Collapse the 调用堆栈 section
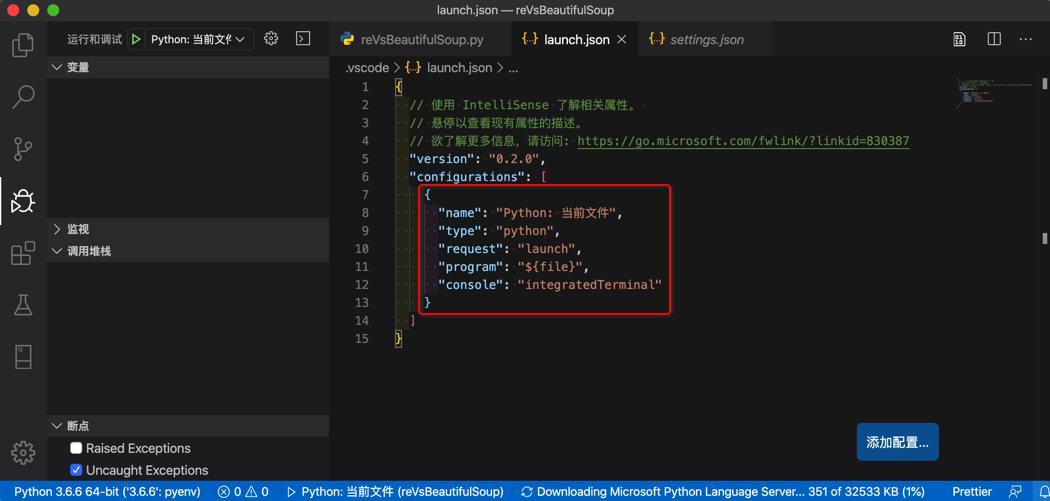The width and height of the screenshot is (1050, 501). (188, 251)
